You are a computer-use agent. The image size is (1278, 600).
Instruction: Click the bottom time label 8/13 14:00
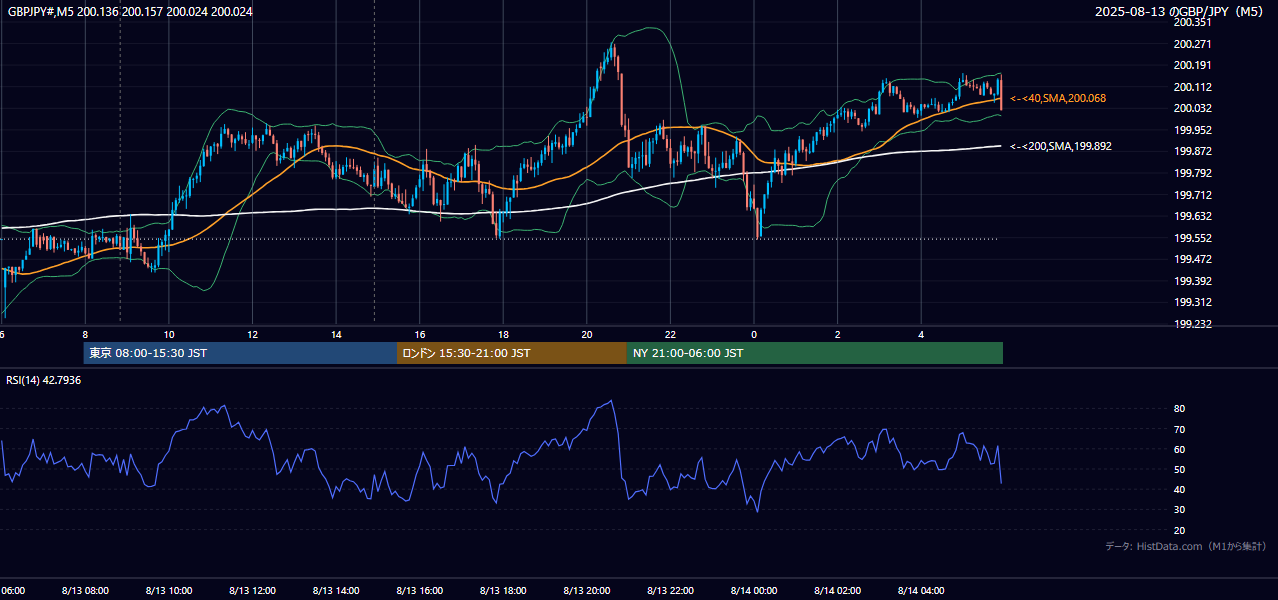pyautogui.click(x=336, y=591)
